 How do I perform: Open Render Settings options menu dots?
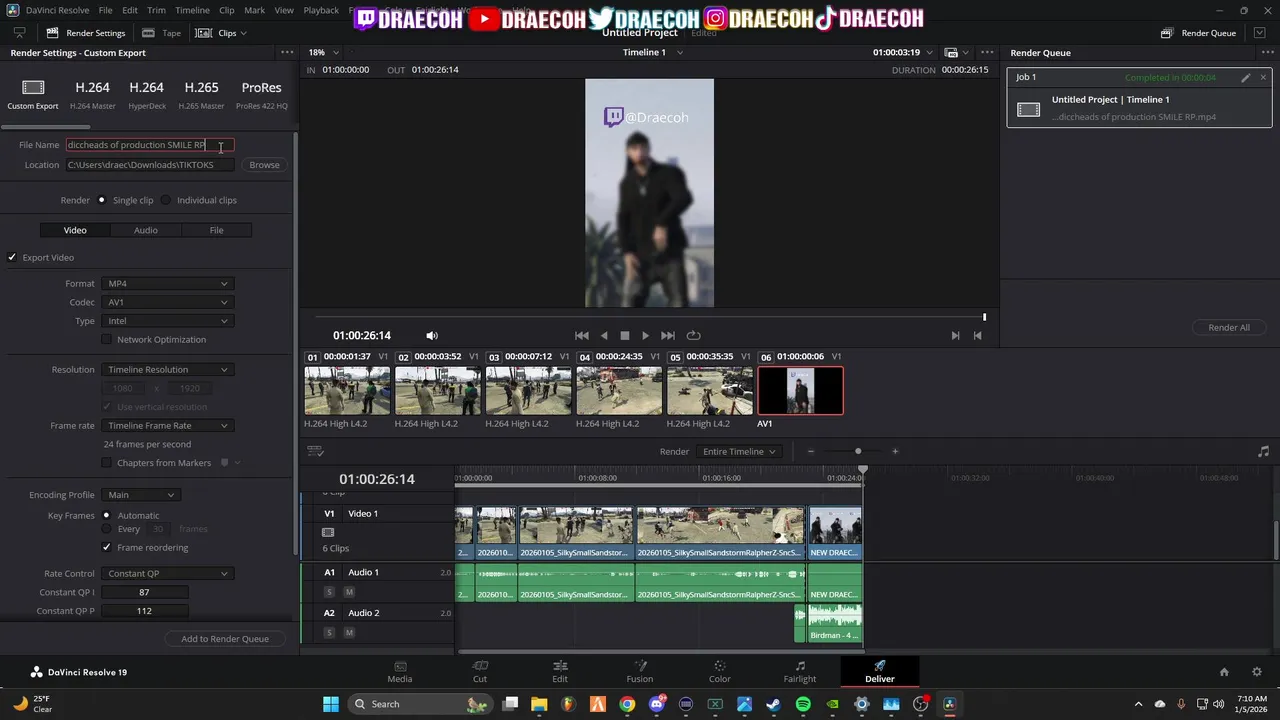coord(287,52)
